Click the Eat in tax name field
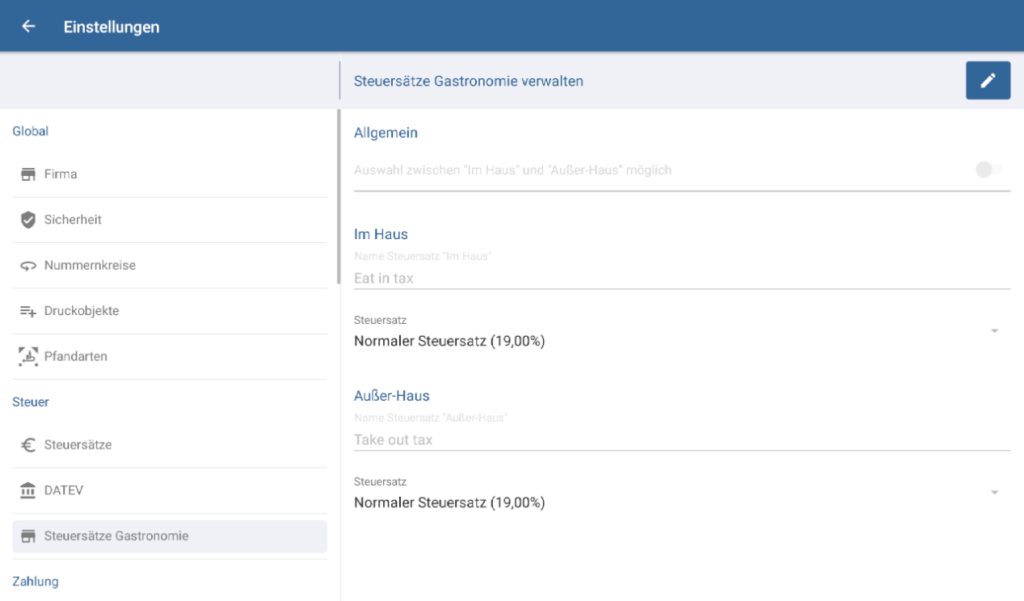The height and width of the screenshot is (601, 1024). (x=680, y=278)
